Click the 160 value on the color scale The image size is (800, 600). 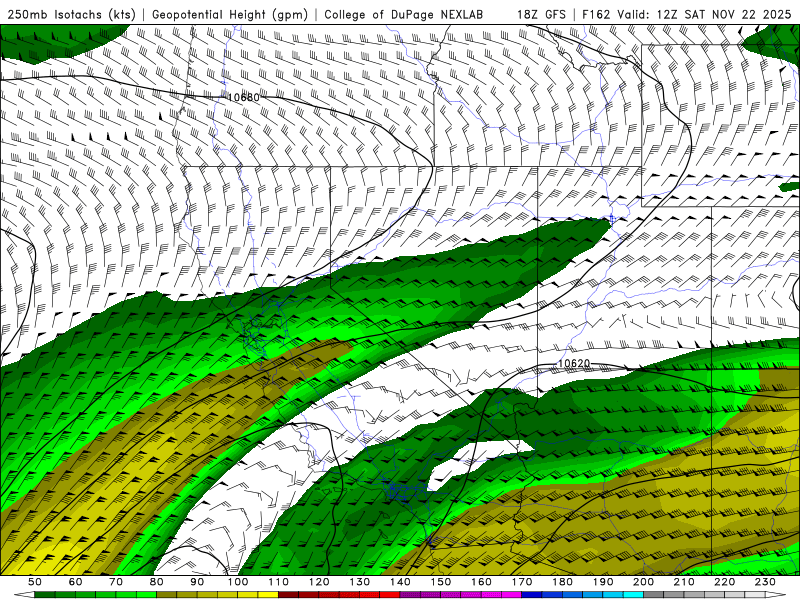click(x=481, y=582)
